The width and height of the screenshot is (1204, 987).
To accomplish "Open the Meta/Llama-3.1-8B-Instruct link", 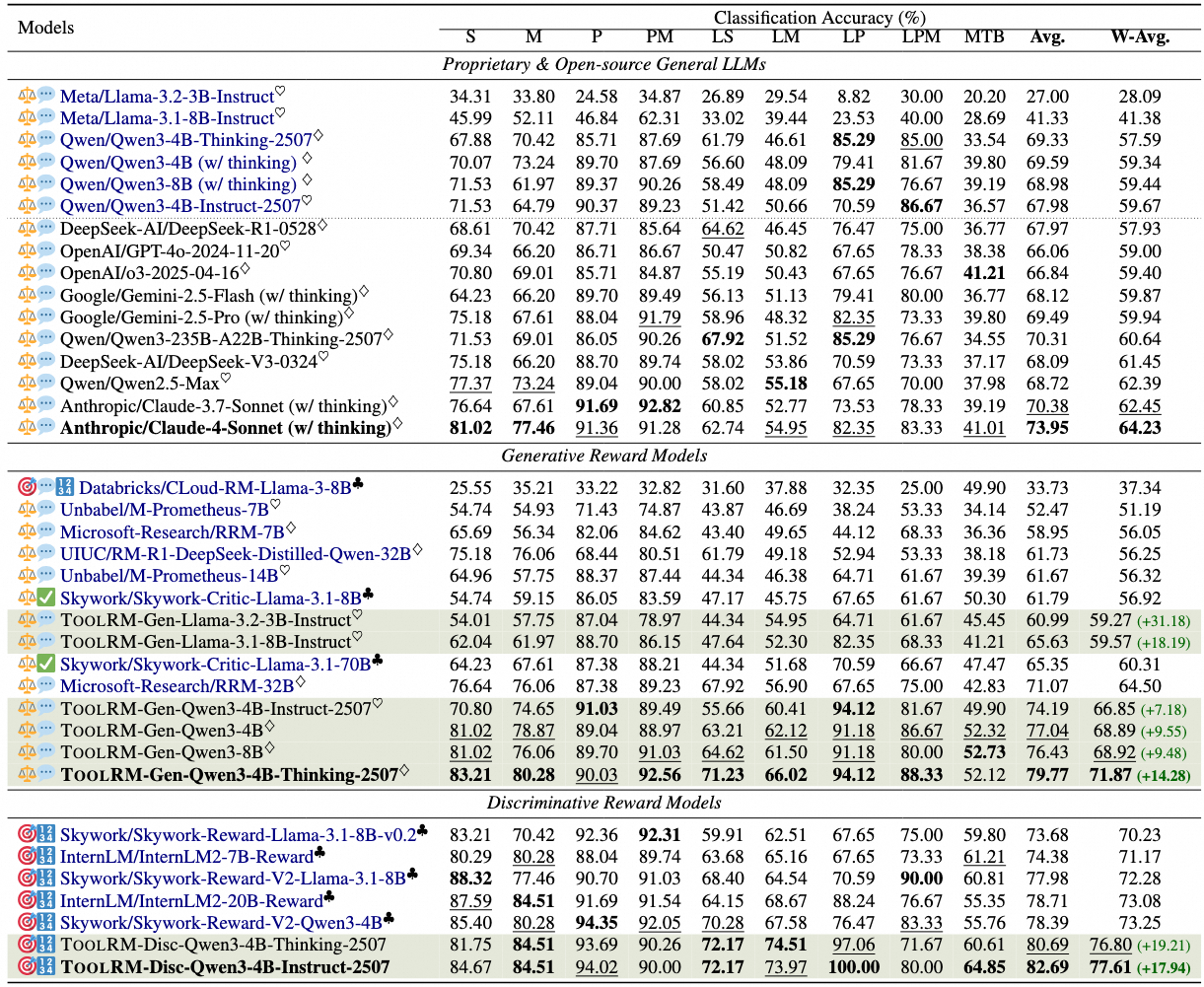I will point(167,118).
